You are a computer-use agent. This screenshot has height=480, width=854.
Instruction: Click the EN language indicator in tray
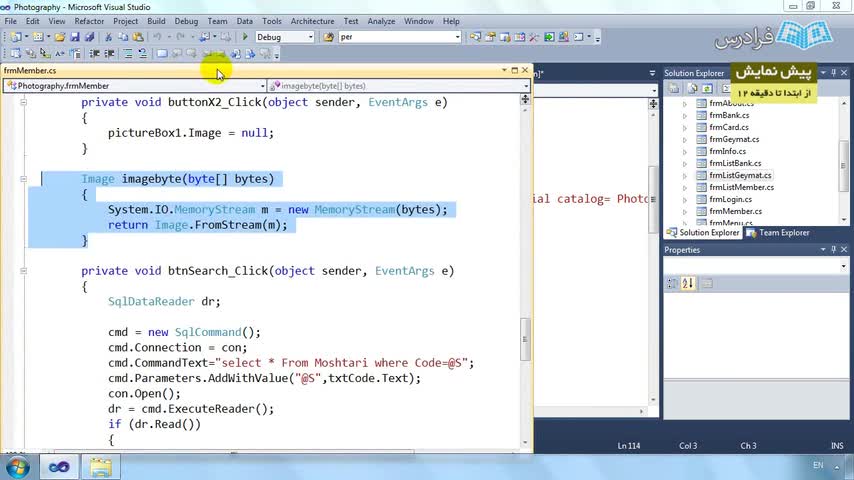click(818, 465)
